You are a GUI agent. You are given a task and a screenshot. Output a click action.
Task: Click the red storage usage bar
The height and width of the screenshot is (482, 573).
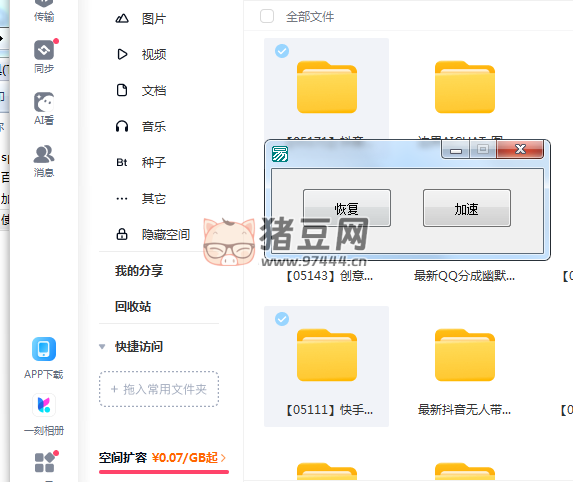pyautogui.click(x=164, y=472)
